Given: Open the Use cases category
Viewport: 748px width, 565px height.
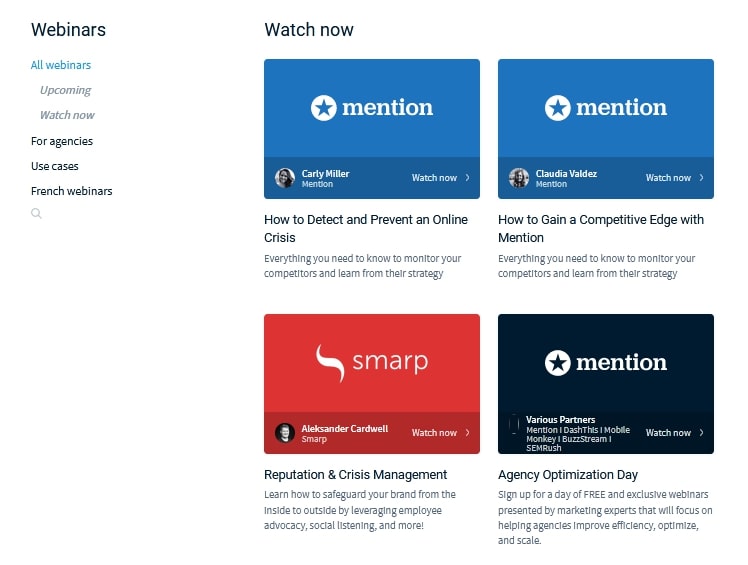Looking at the screenshot, I should (x=55, y=166).
